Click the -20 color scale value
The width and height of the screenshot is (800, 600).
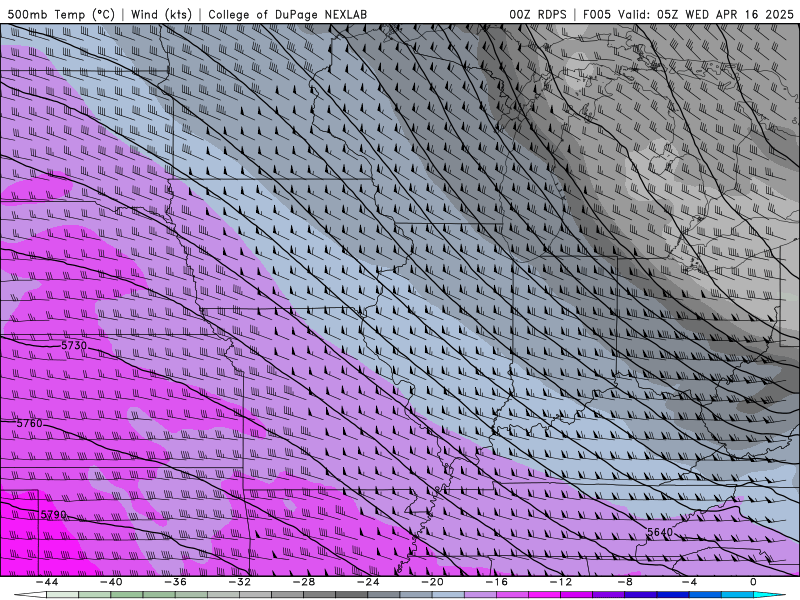432,582
